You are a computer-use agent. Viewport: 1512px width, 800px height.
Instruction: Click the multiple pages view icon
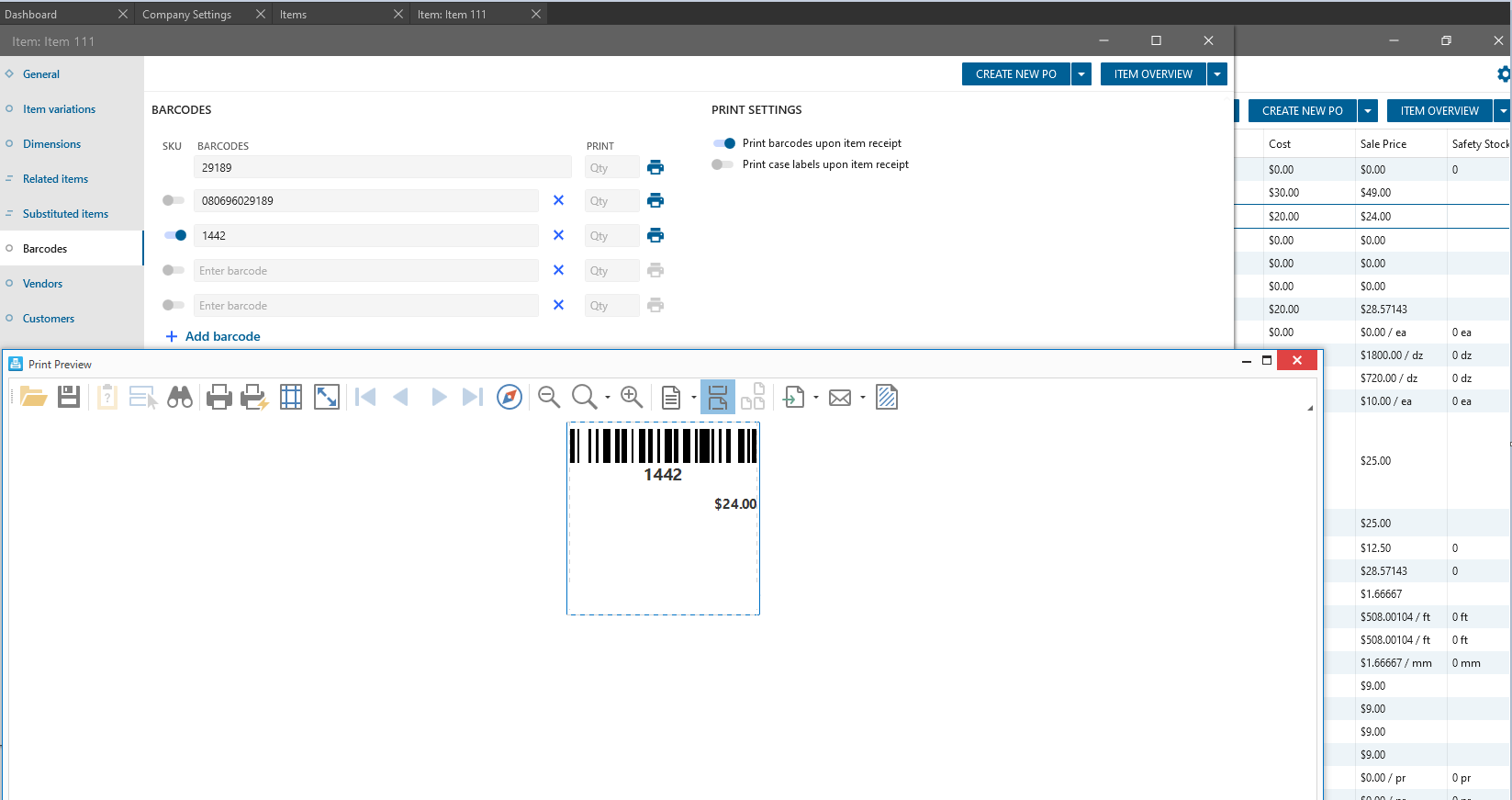pyautogui.click(x=753, y=397)
